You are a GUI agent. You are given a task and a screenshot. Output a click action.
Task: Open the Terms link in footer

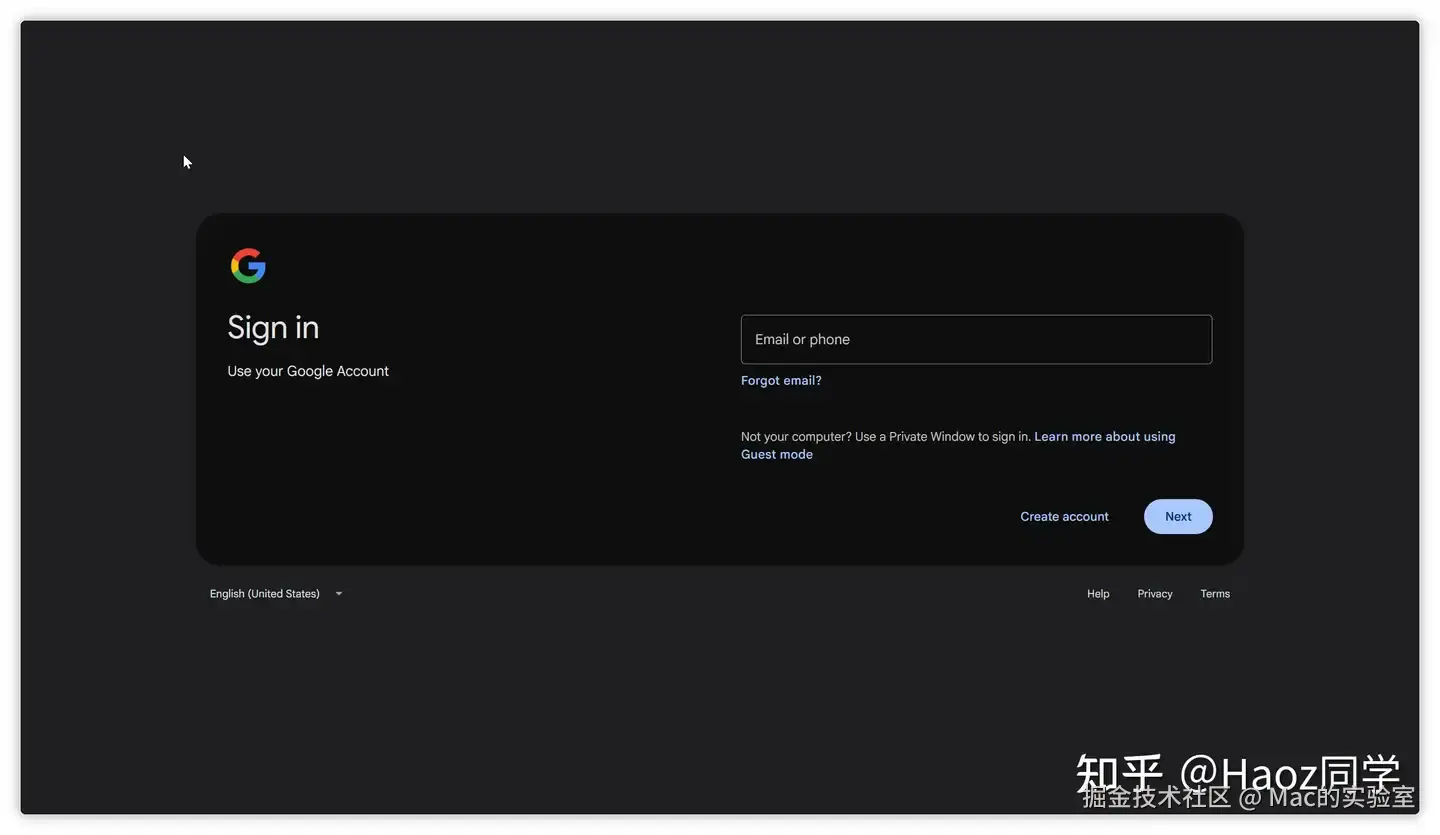tap(1215, 594)
